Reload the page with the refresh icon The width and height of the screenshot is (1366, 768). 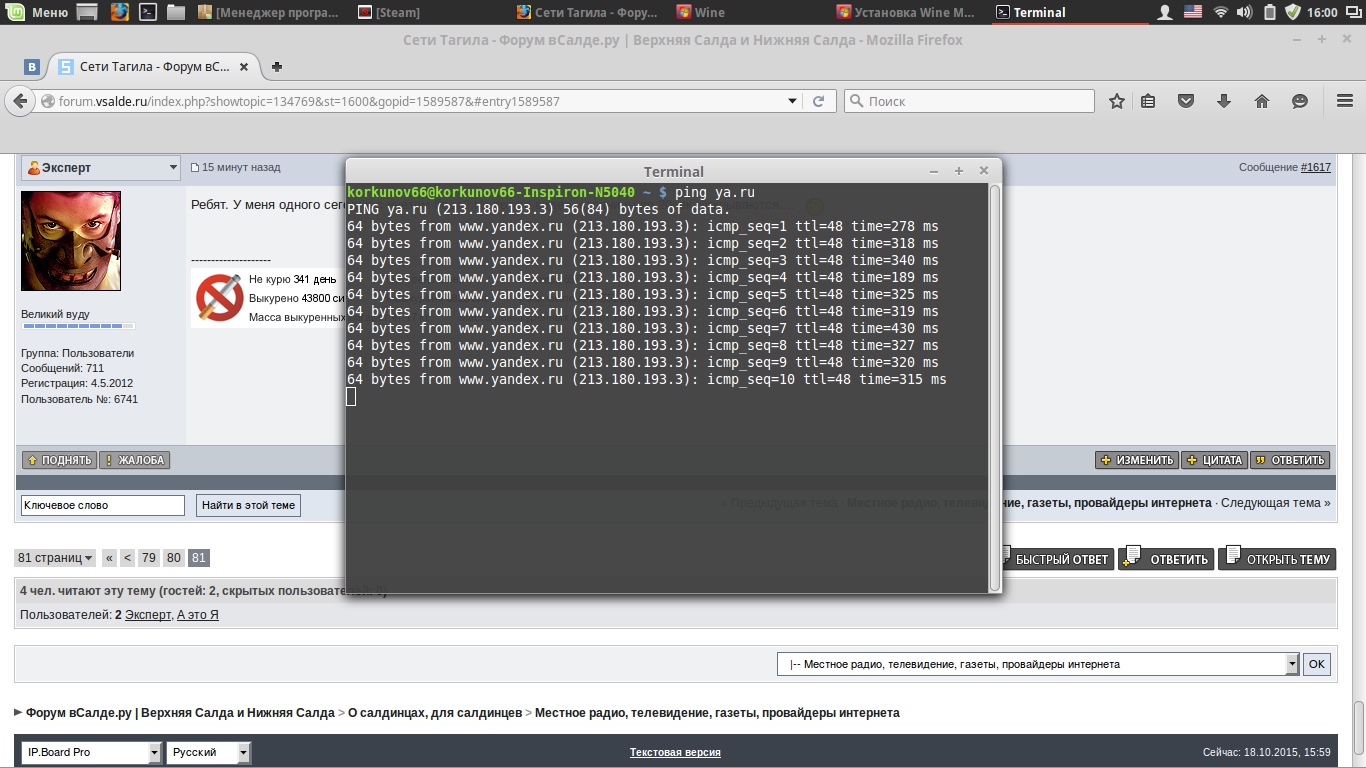click(818, 101)
